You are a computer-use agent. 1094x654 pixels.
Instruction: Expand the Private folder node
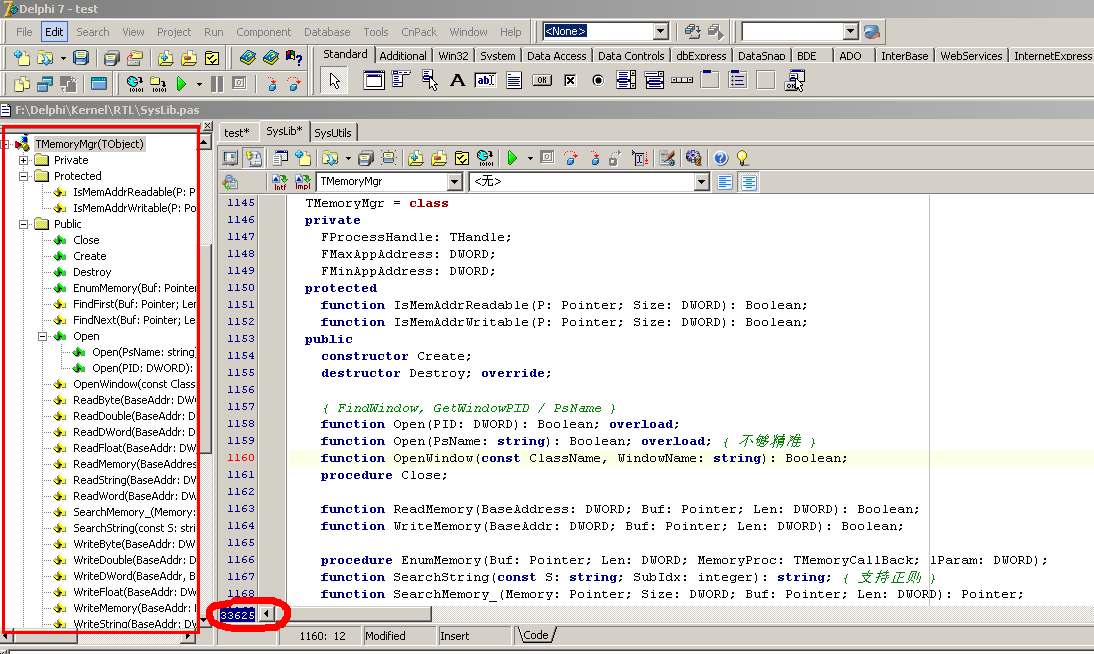(x=23, y=161)
